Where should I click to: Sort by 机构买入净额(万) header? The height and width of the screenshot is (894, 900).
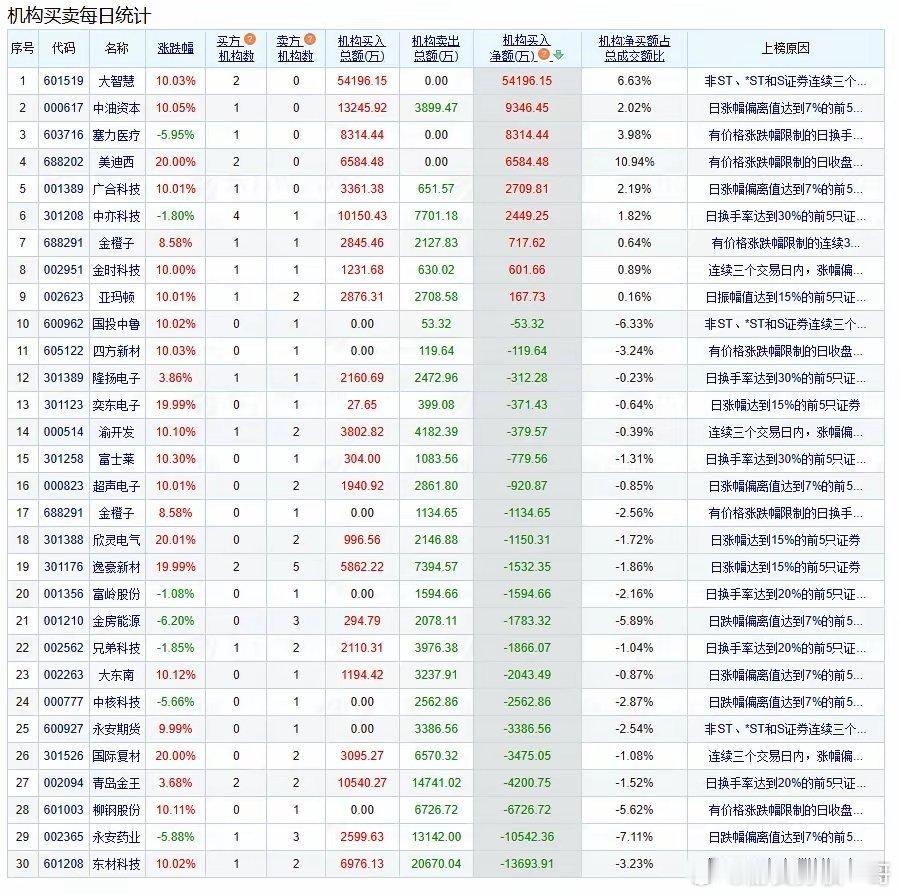(x=520, y=49)
